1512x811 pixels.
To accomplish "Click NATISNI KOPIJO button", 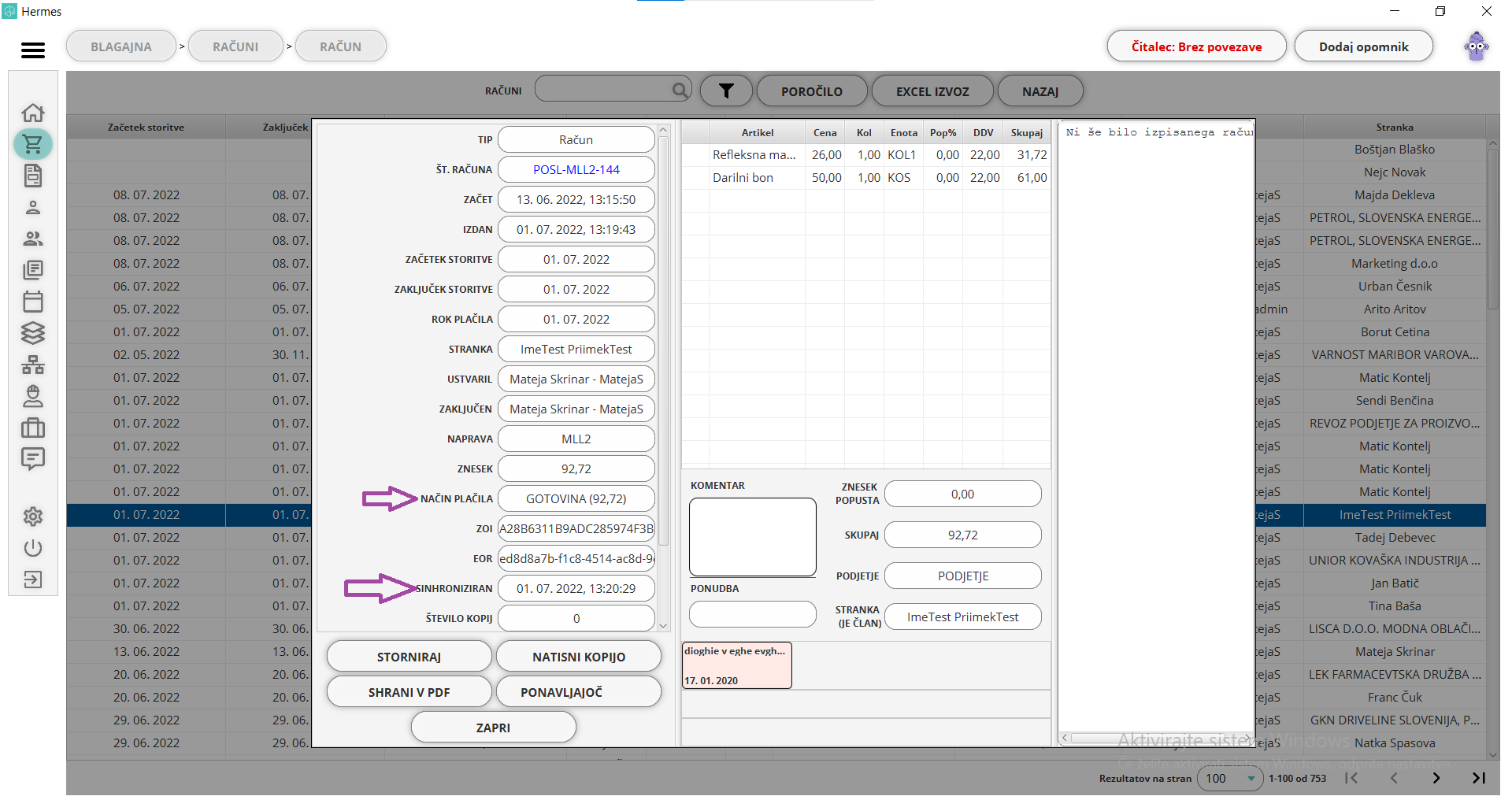I will click(x=579, y=656).
